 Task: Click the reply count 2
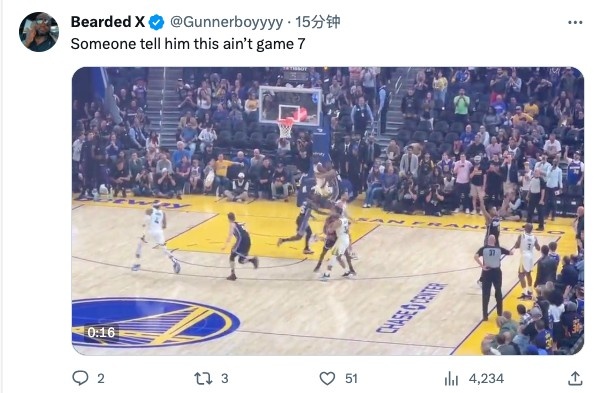point(101,379)
